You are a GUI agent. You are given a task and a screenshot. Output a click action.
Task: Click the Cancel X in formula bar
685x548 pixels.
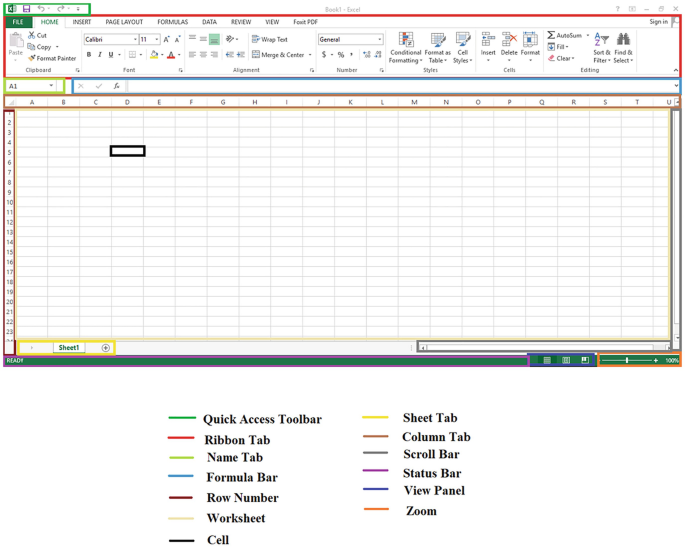click(81, 86)
